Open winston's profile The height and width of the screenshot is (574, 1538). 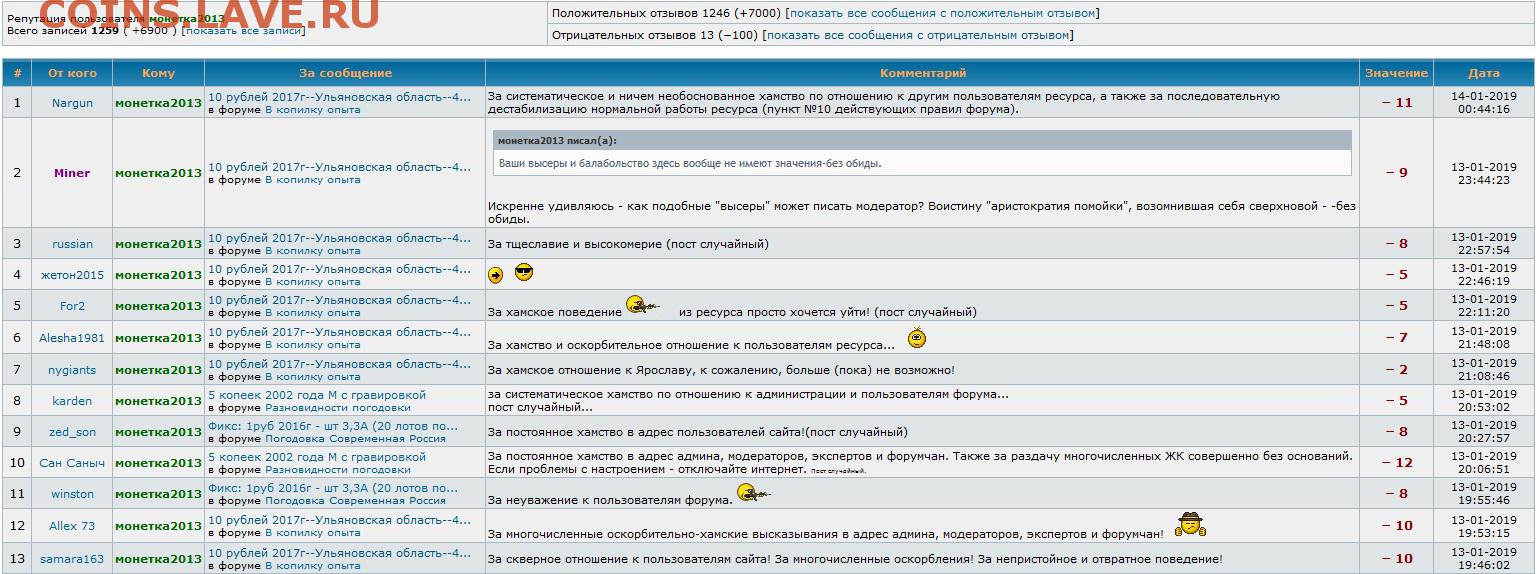72,494
